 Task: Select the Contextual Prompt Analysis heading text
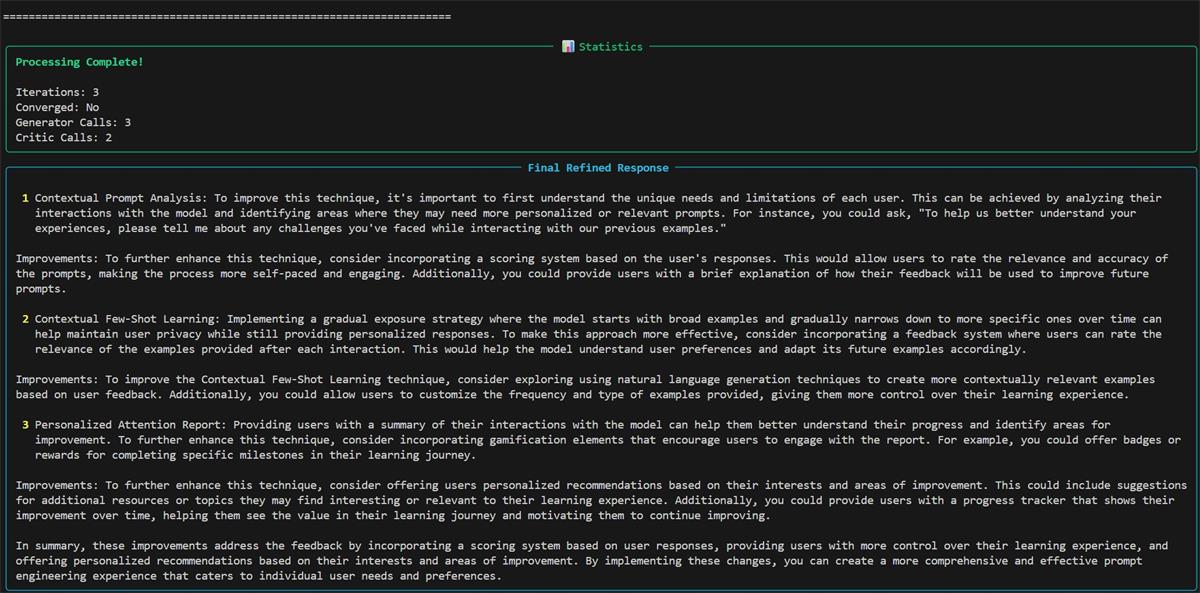point(120,197)
